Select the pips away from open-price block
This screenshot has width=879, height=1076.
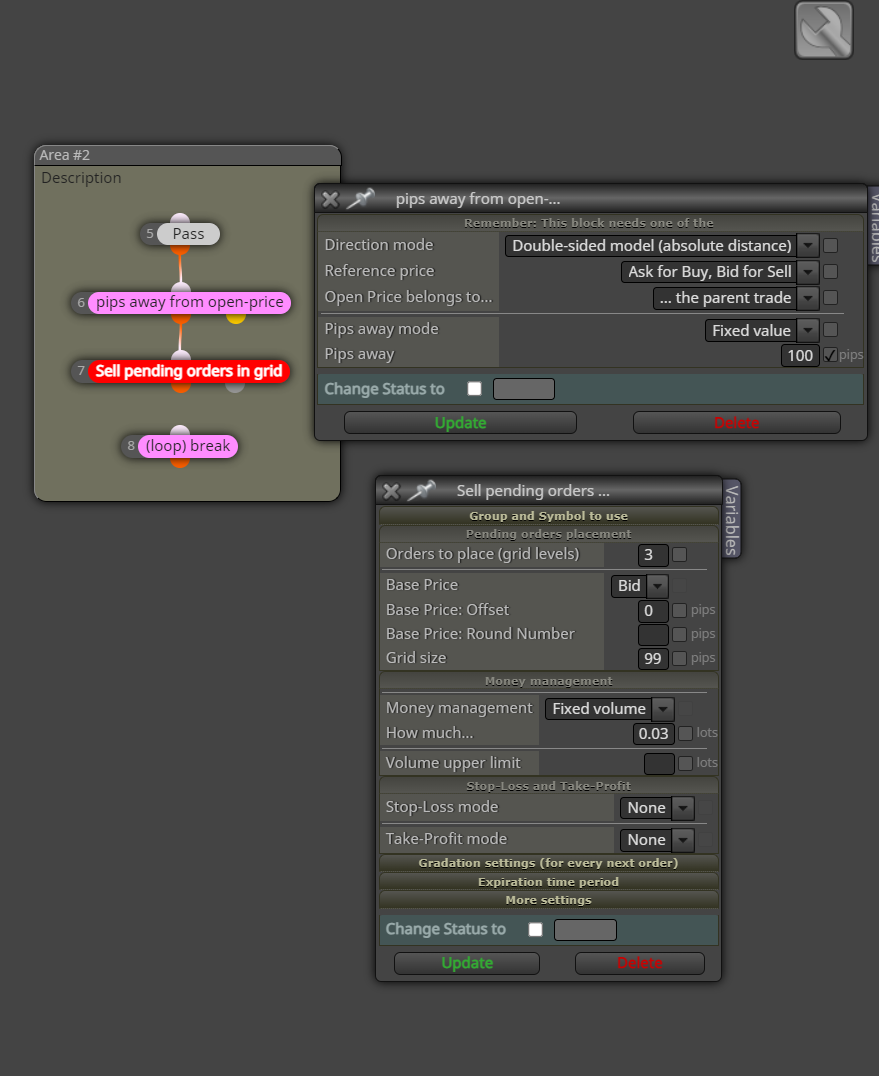[189, 303]
